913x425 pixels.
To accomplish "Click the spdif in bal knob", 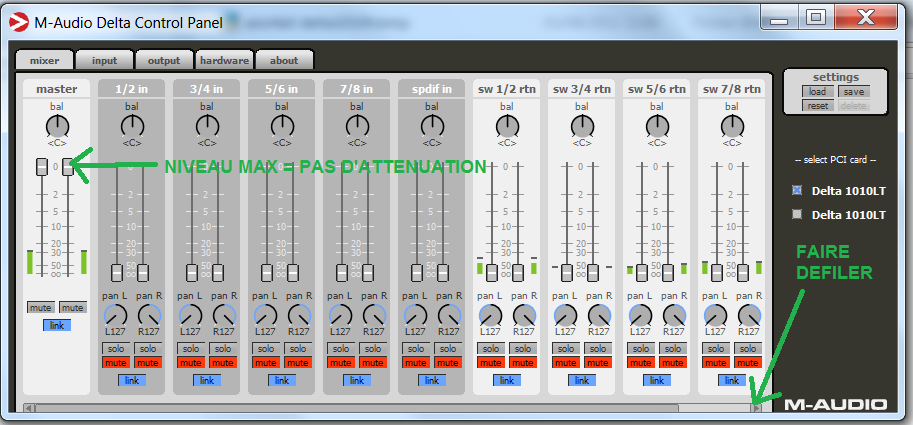I will click(x=432, y=126).
